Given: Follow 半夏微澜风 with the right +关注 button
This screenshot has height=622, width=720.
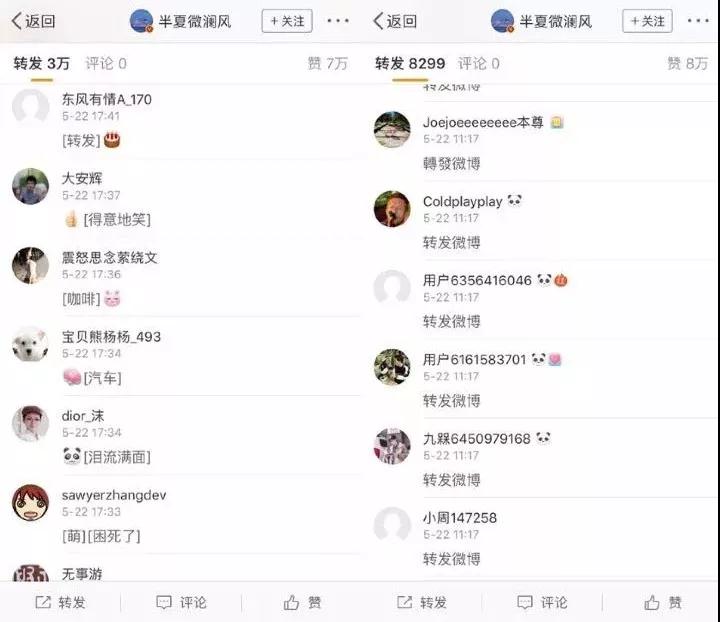Looking at the screenshot, I should click(647, 21).
